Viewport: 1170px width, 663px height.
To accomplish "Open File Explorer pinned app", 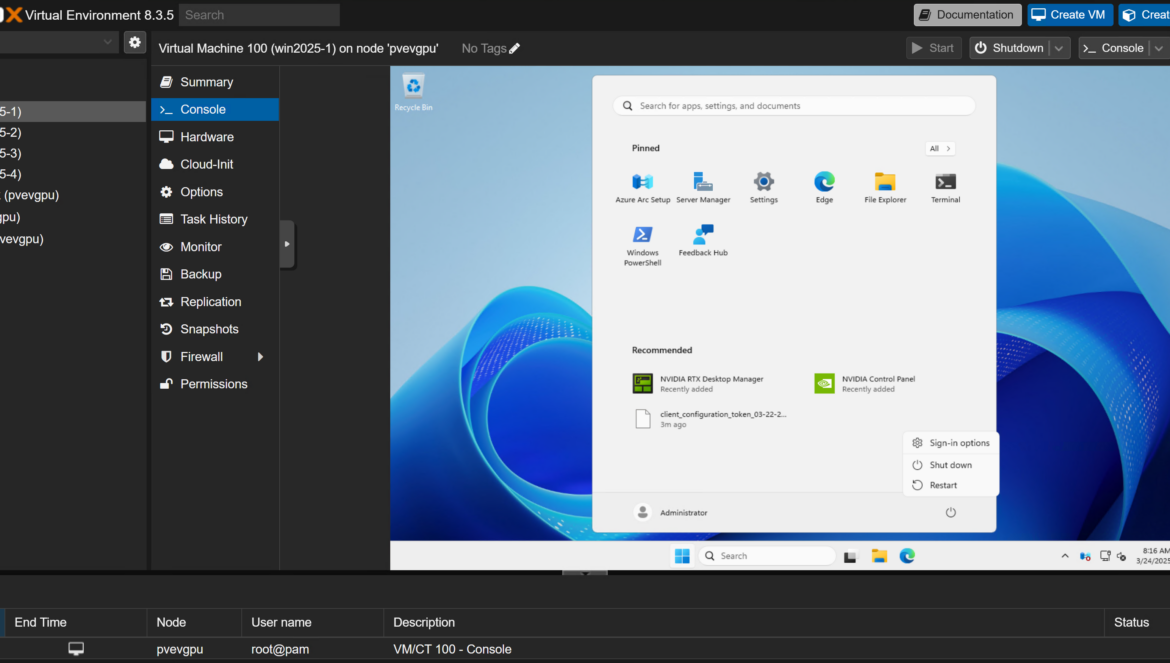I will pyautogui.click(x=885, y=187).
